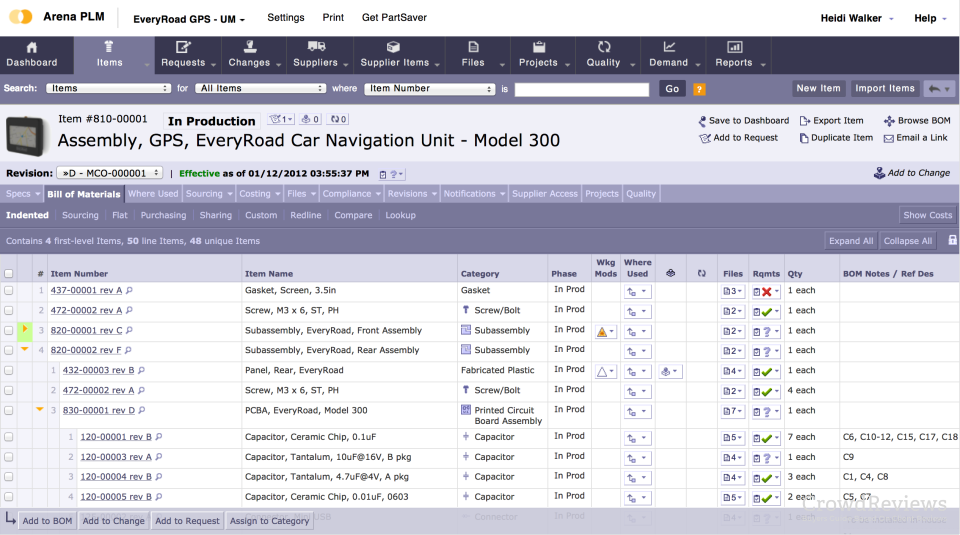Image resolution: width=960 pixels, height=535 pixels.
Task: Check the box for 830-00001 rev D row
Action: [x=9, y=410]
